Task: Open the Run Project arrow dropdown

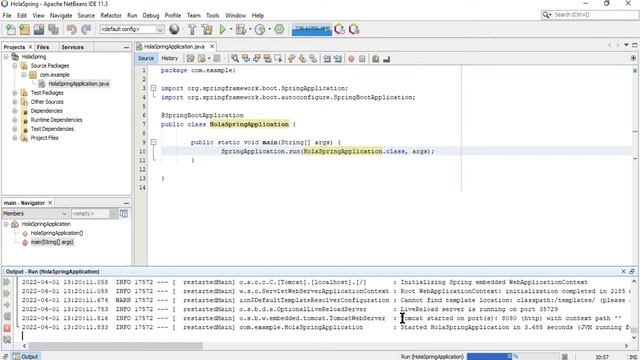Action: [x=231, y=29]
